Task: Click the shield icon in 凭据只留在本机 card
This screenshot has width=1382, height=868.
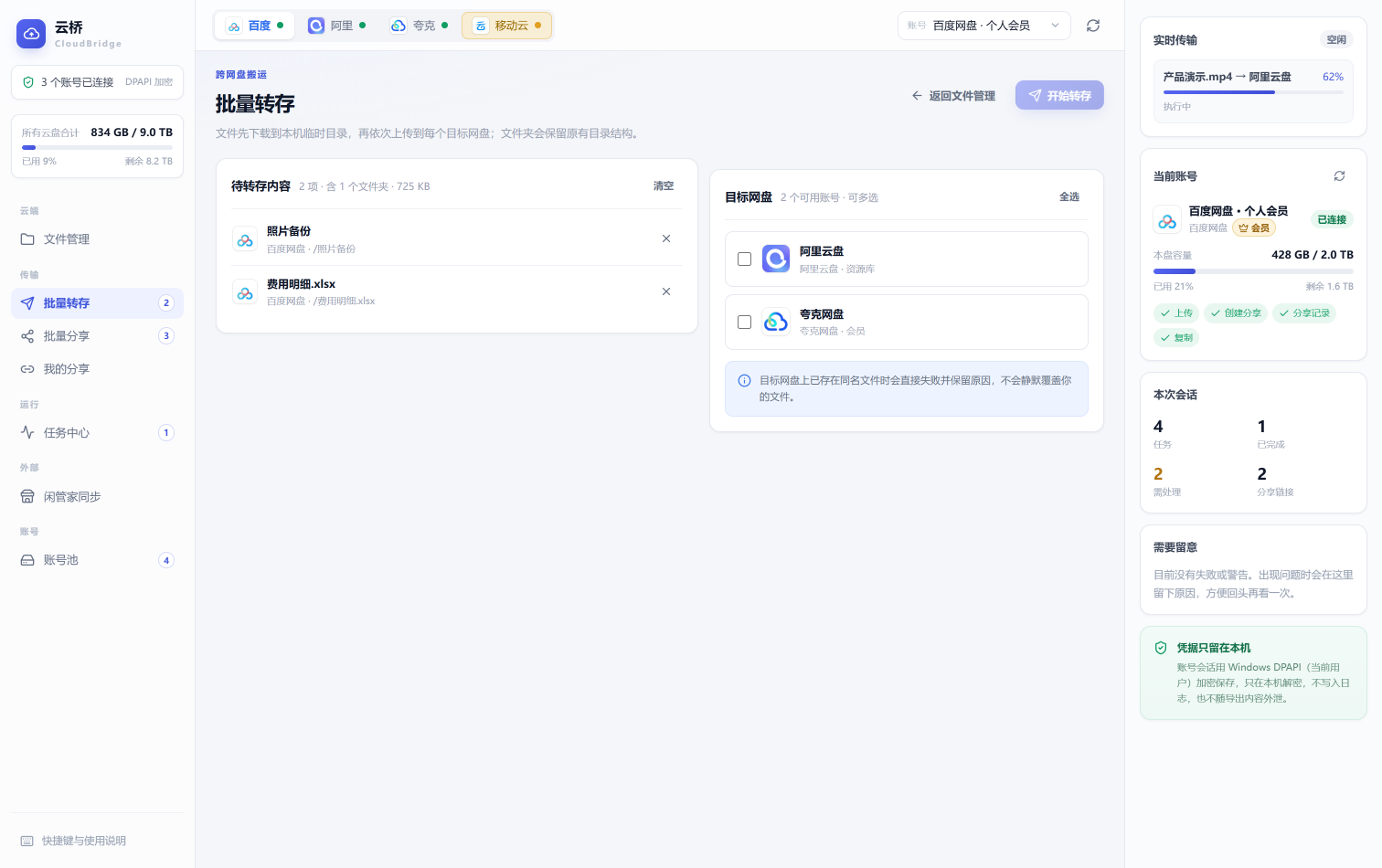Action: point(1161,648)
